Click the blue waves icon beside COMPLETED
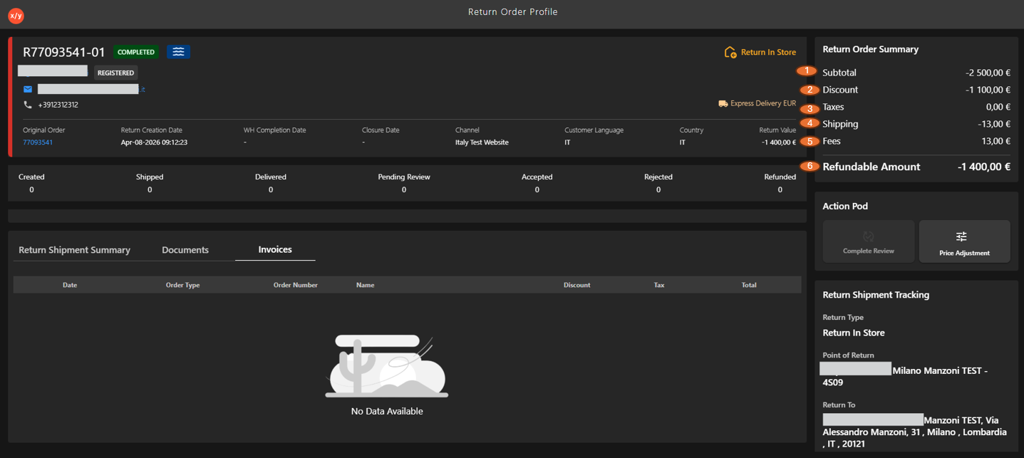1024x458 pixels. tap(178, 52)
